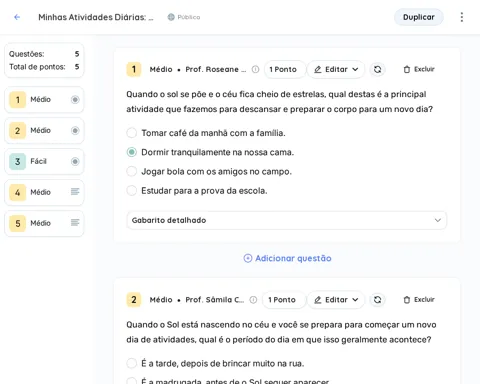Open the three-dot more options menu
480x384 pixels.
(462, 17)
